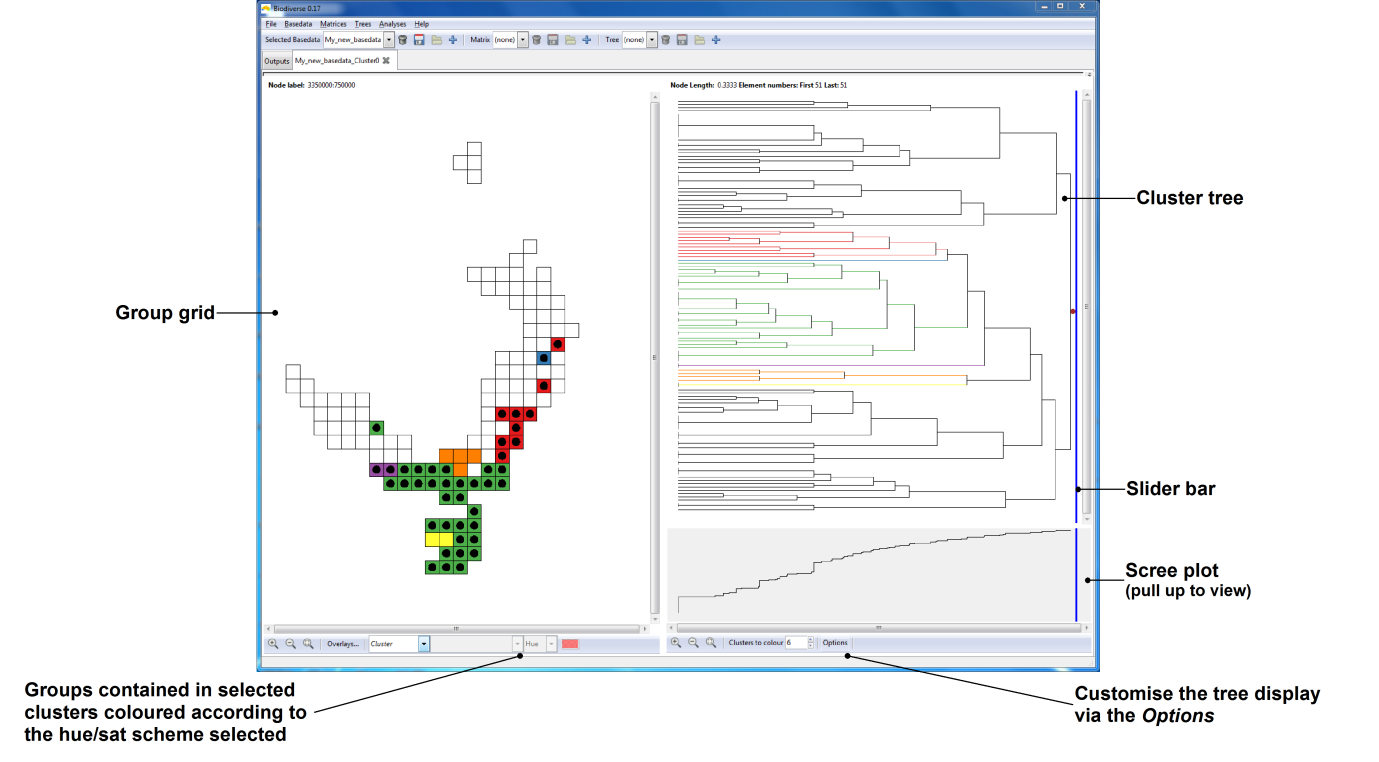The image size is (1379, 762).
Task: Expand the Selected Basedata dropdown
Action: click(x=388, y=40)
